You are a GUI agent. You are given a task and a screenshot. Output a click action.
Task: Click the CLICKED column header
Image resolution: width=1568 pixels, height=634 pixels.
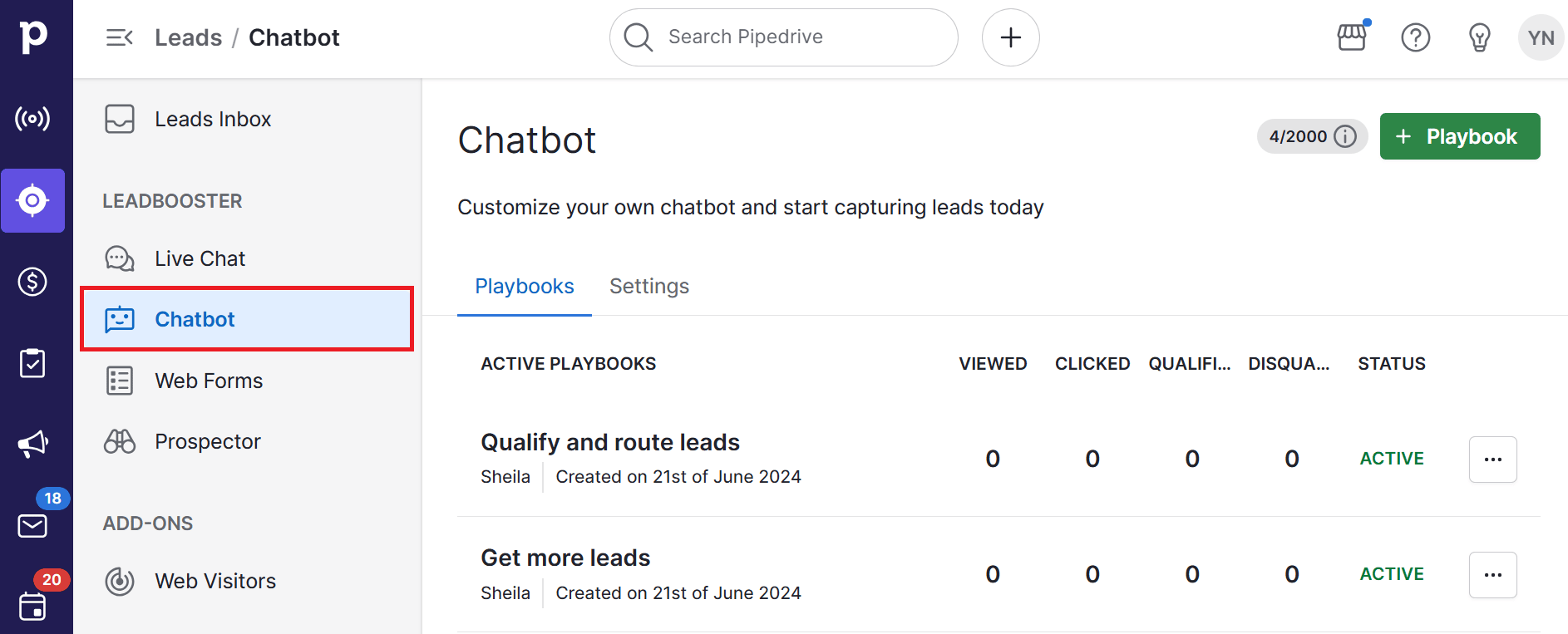(x=1092, y=364)
